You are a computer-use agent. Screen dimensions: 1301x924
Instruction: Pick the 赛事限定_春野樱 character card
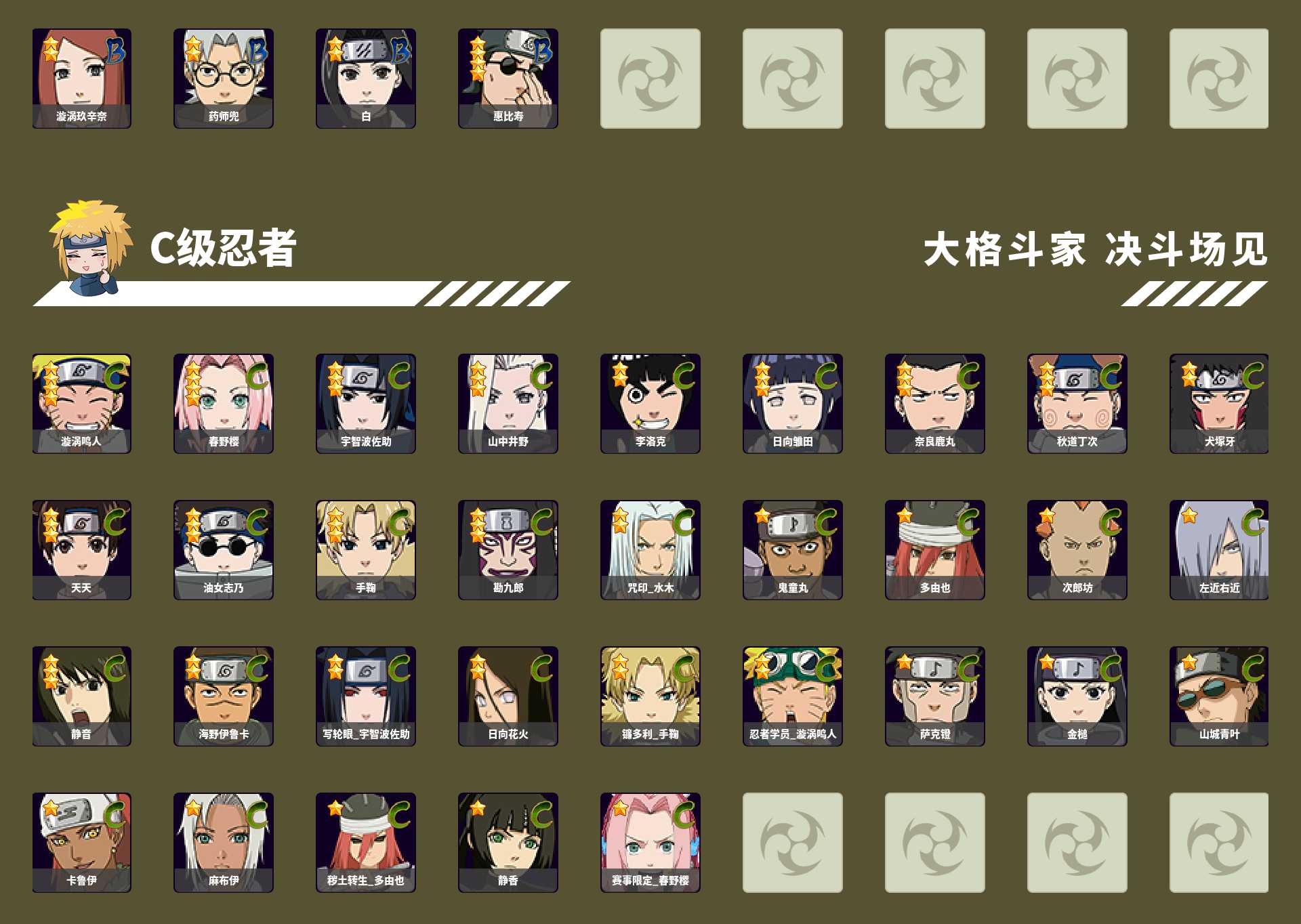tap(650, 843)
